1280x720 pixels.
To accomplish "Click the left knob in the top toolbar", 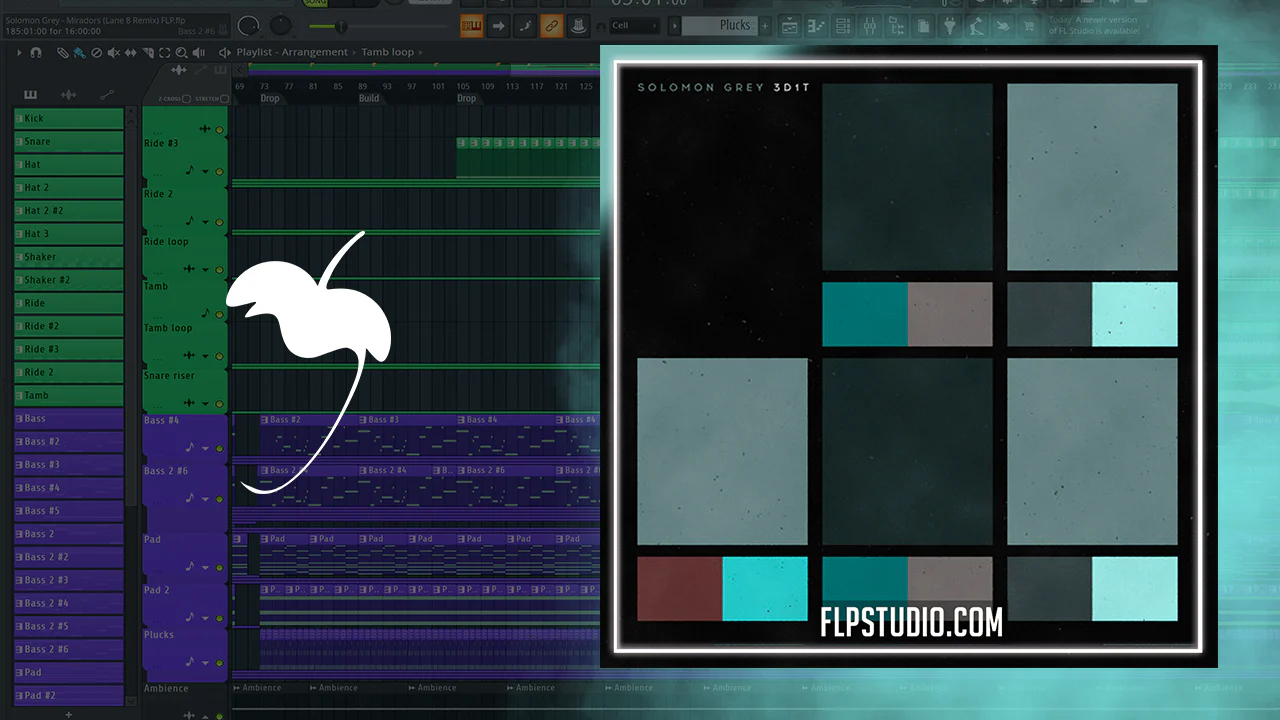I will pos(248,25).
